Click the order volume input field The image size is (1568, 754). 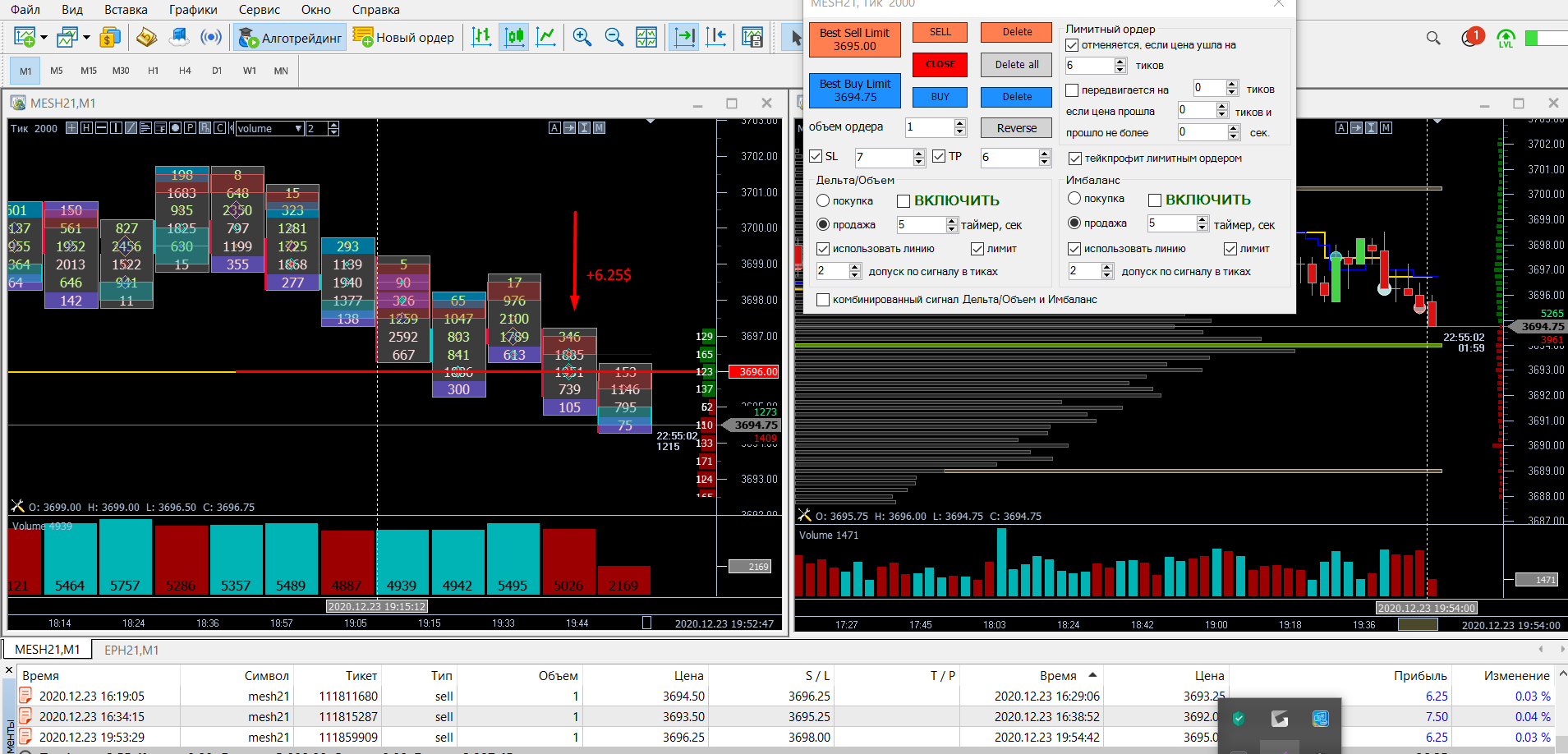tap(930, 127)
